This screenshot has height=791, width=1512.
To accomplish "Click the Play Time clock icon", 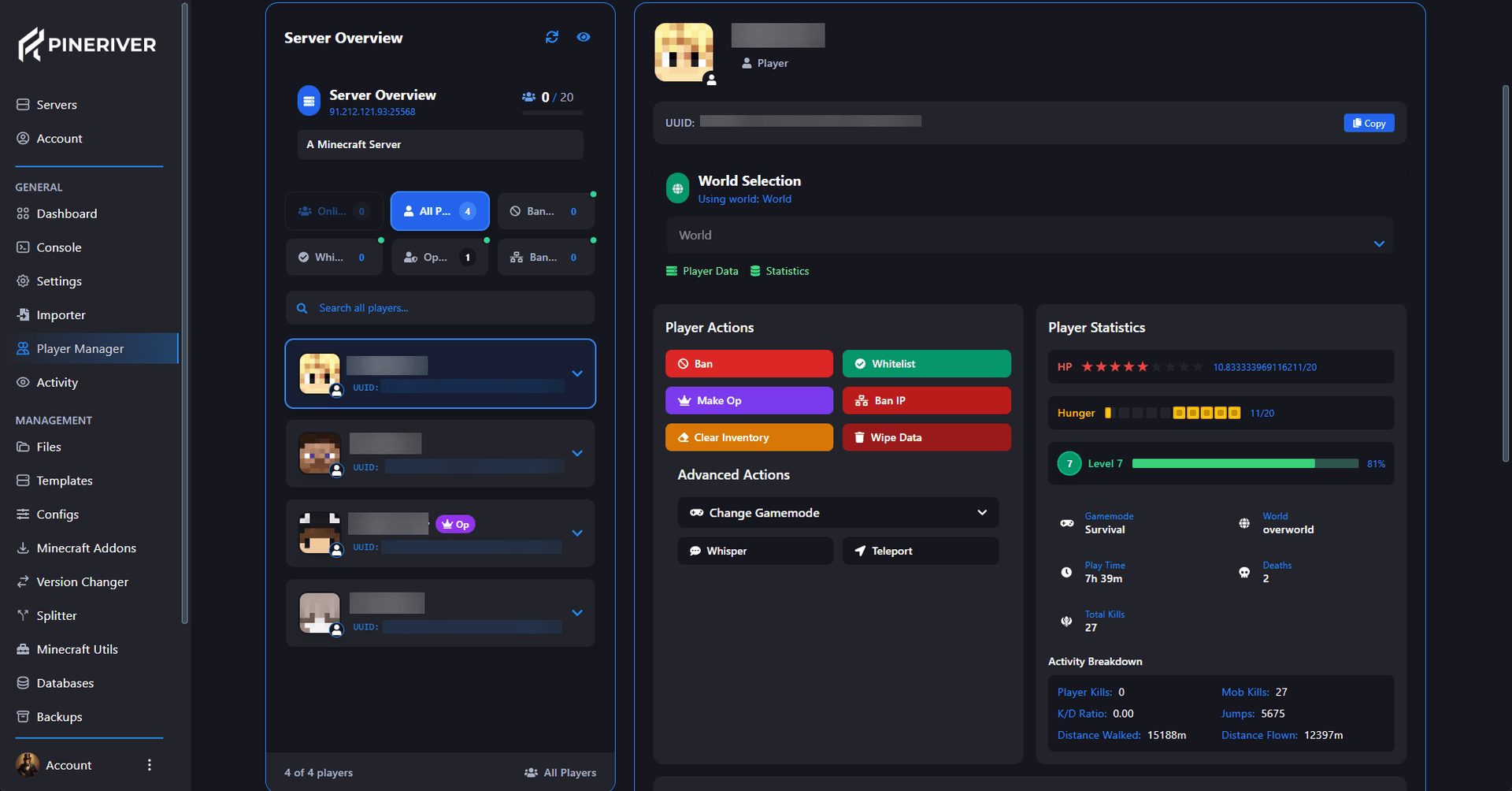I will pyautogui.click(x=1066, y=572).
